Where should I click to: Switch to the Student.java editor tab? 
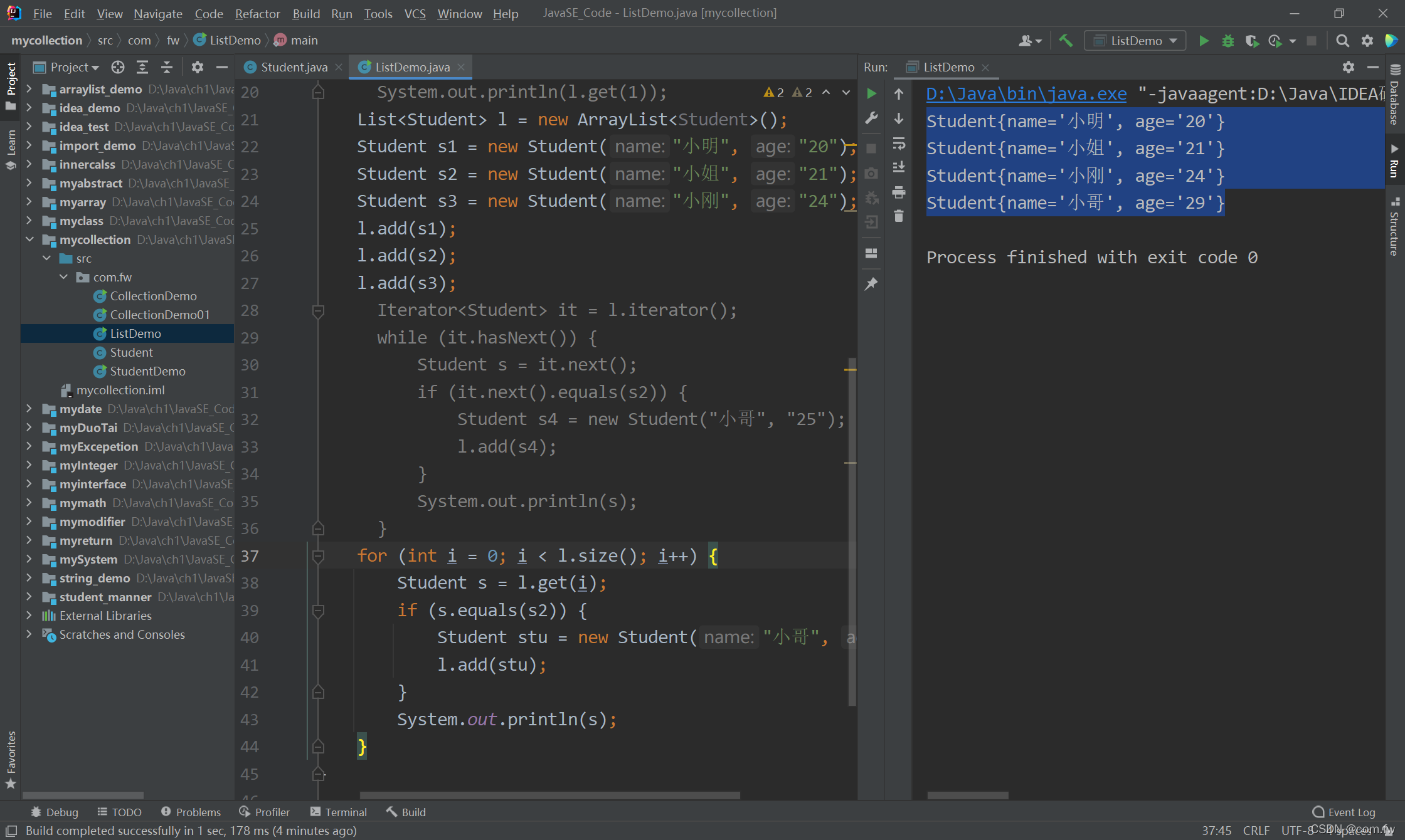click(x=294, y=67)
